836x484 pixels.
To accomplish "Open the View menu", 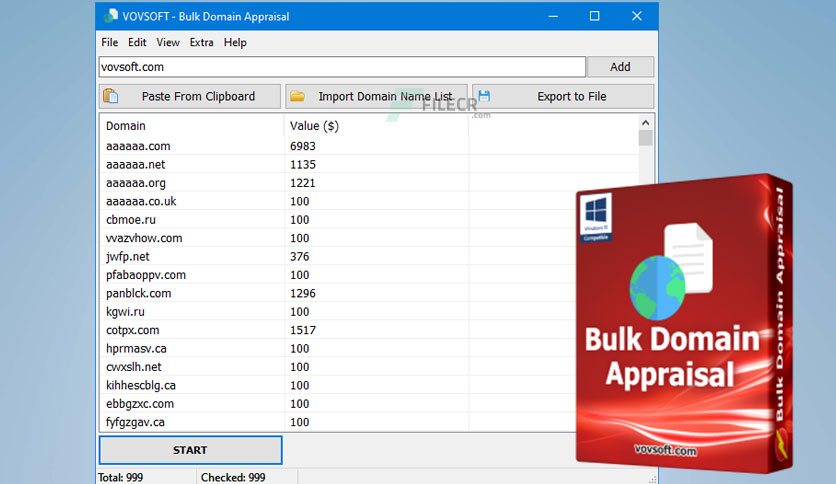I will pyautogui.click(x=168, y=42).
